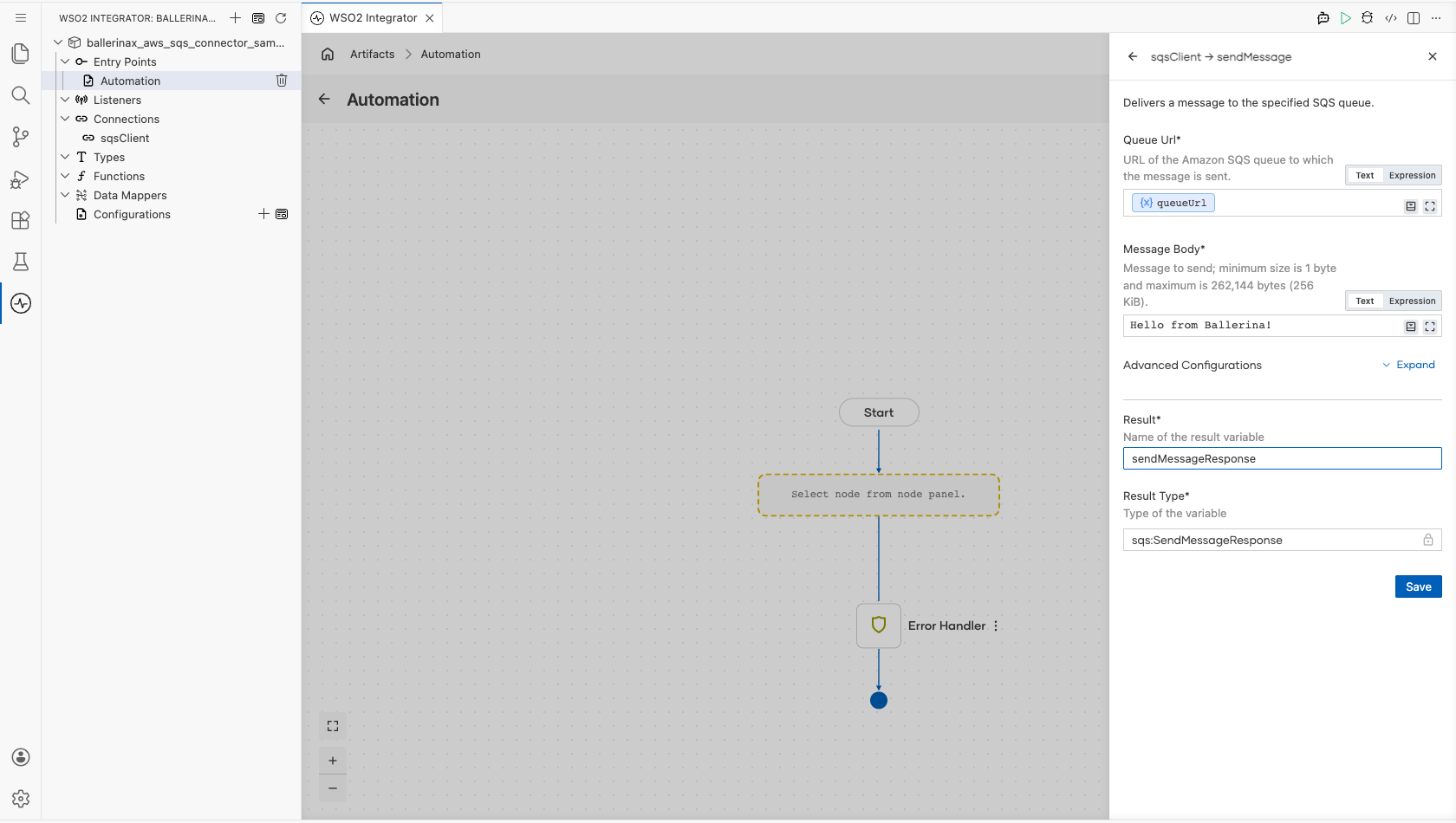Collapse the Functions tree section
Viewport: 1456px width, 823px height.
(65, 176)
